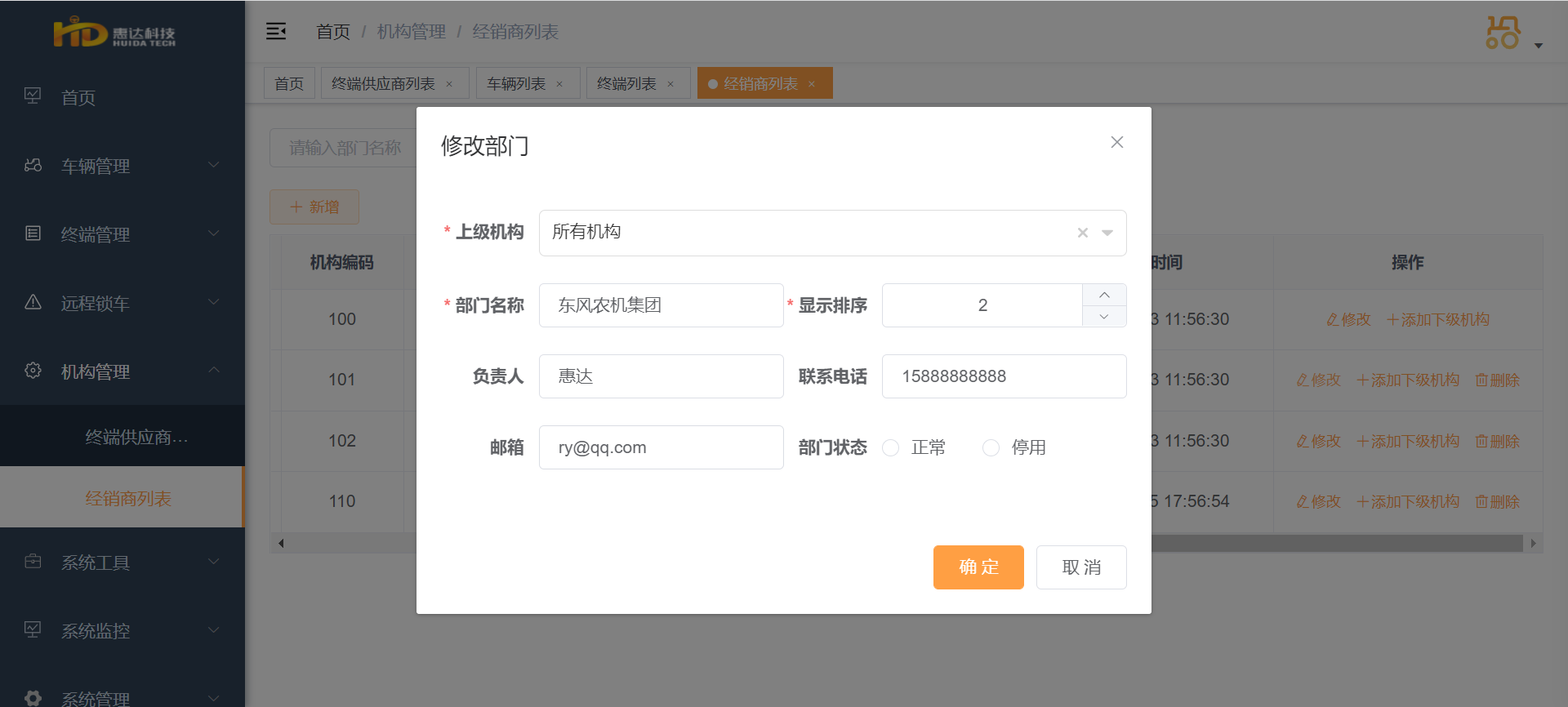Viewport: 1568px width, 707px height.
Task: Click the 确定 button
Action: [x=978, y=567]
